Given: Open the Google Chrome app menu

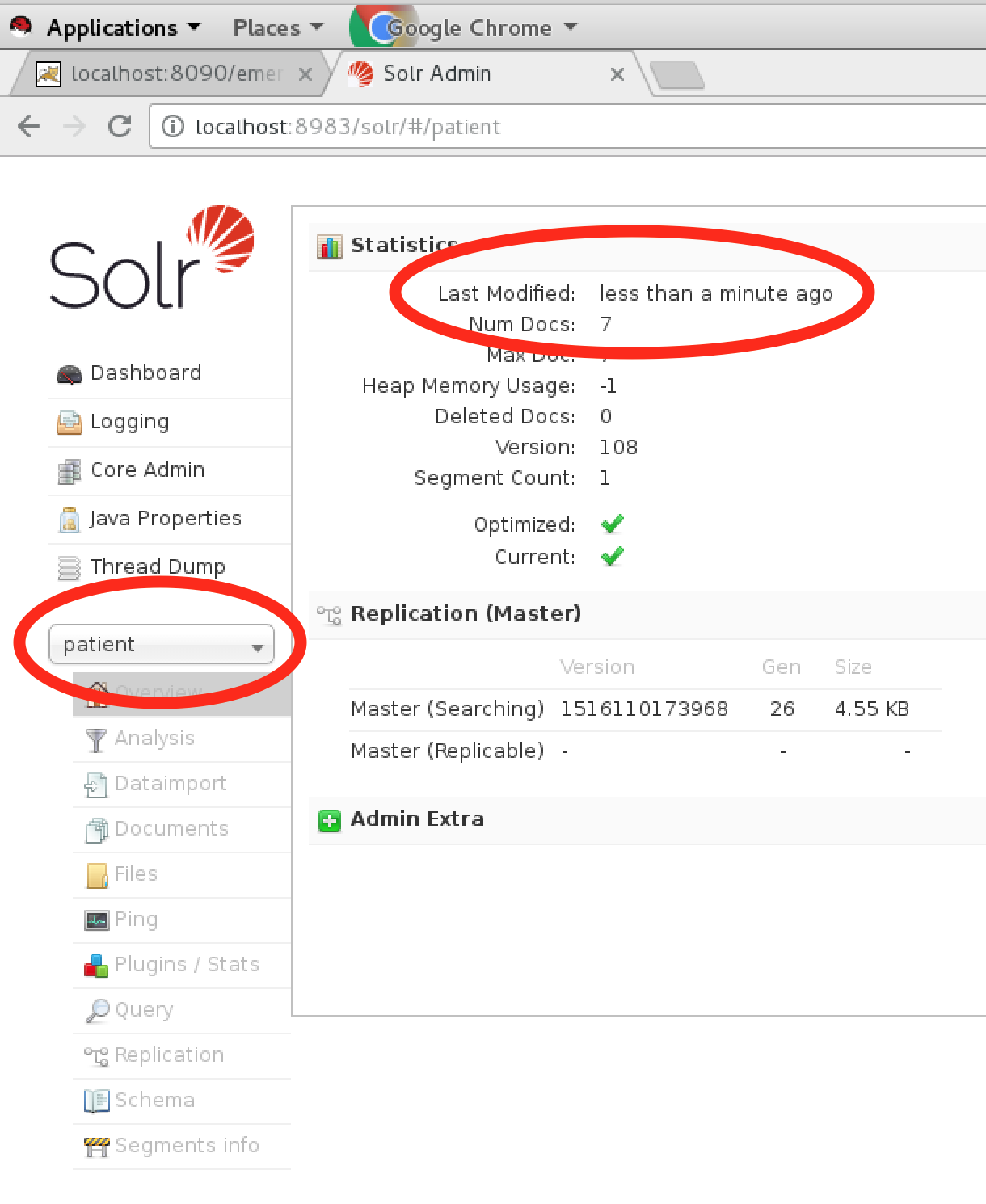Looking at the screenshot, I should (466, 27).
